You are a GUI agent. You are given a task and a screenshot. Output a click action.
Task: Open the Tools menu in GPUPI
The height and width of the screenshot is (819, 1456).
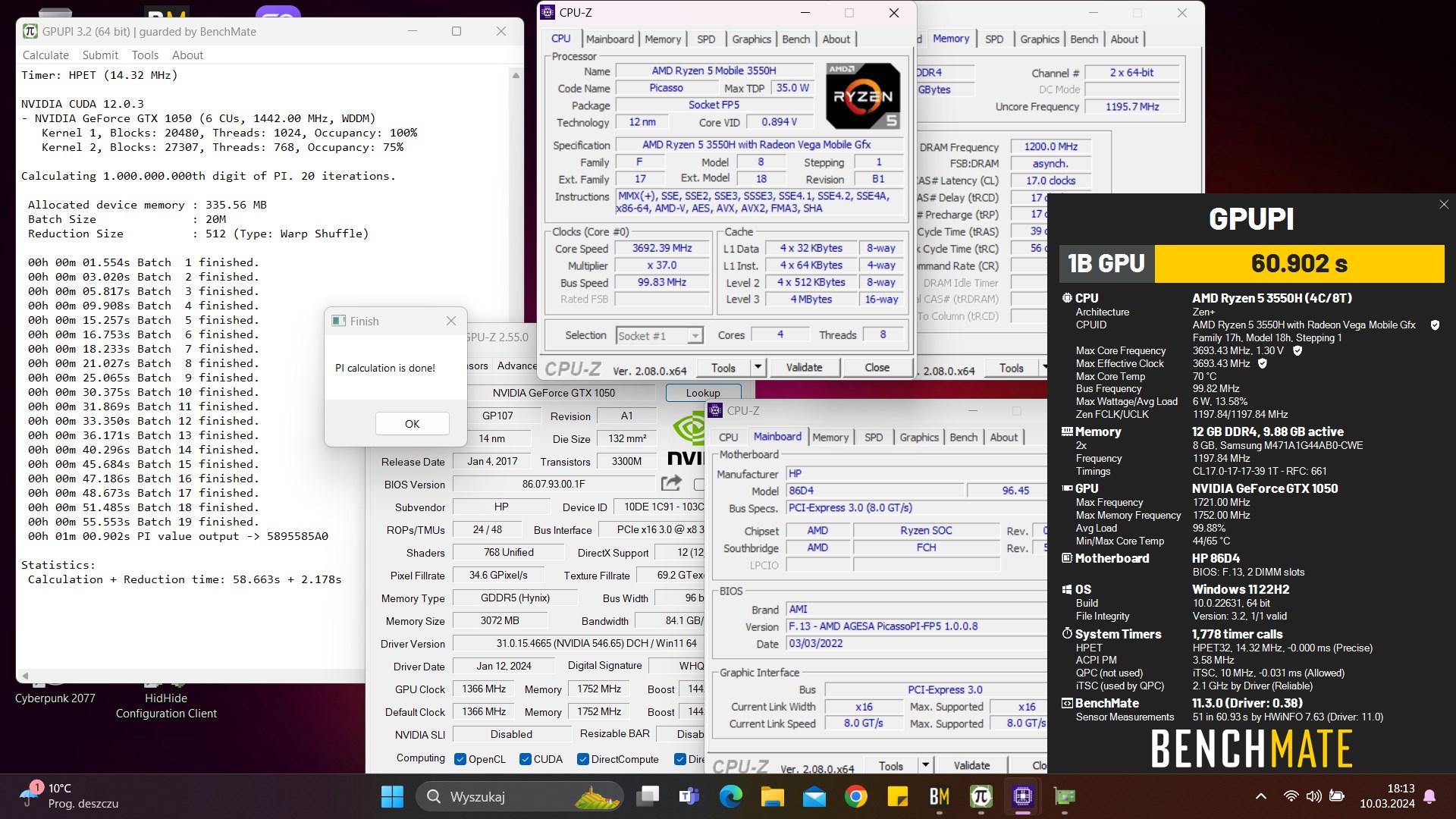tap(145, 55)
